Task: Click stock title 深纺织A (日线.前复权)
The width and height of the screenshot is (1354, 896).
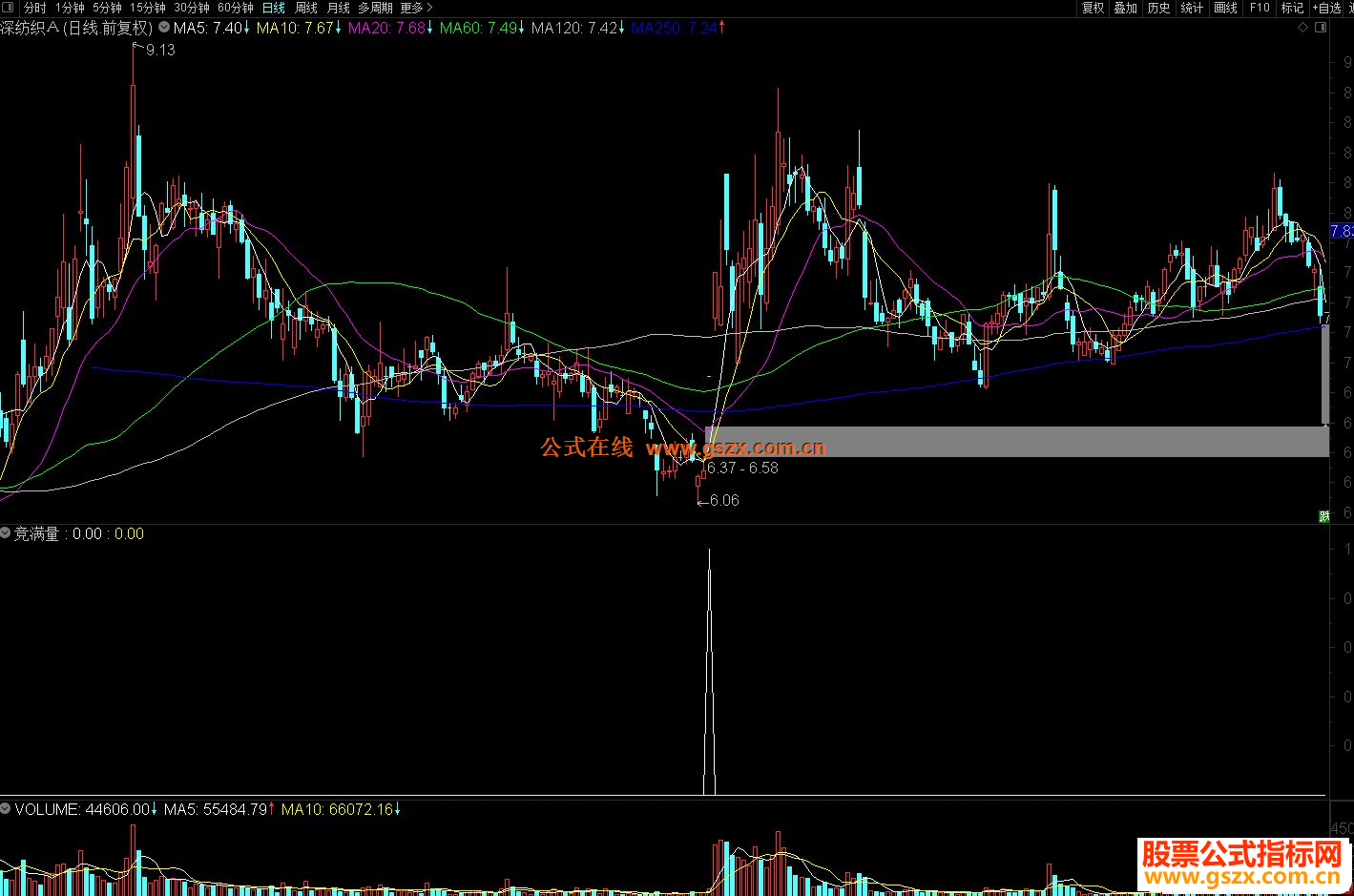Action: [76, 28]
